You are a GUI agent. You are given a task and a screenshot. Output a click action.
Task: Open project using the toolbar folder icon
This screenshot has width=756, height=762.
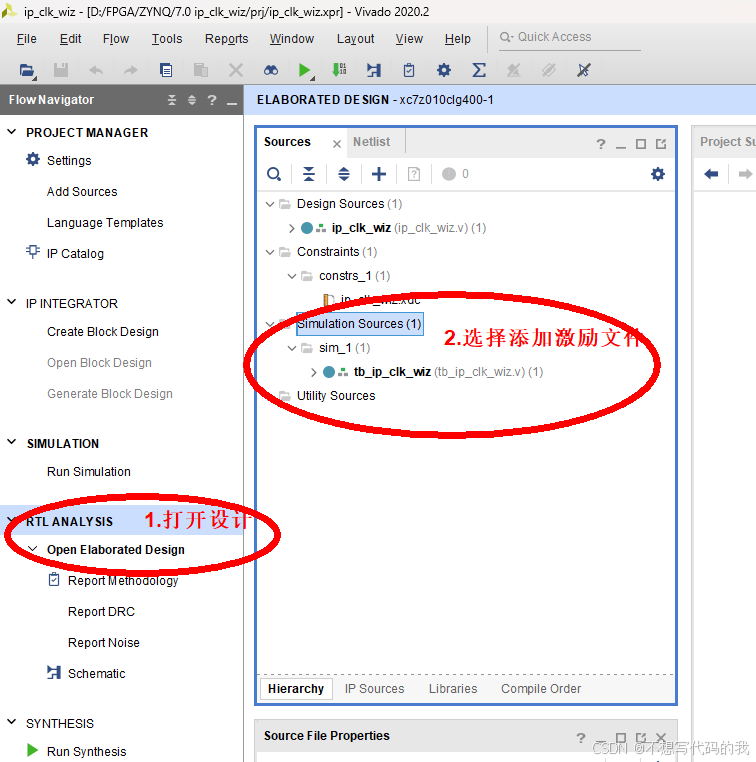point(27,70)
